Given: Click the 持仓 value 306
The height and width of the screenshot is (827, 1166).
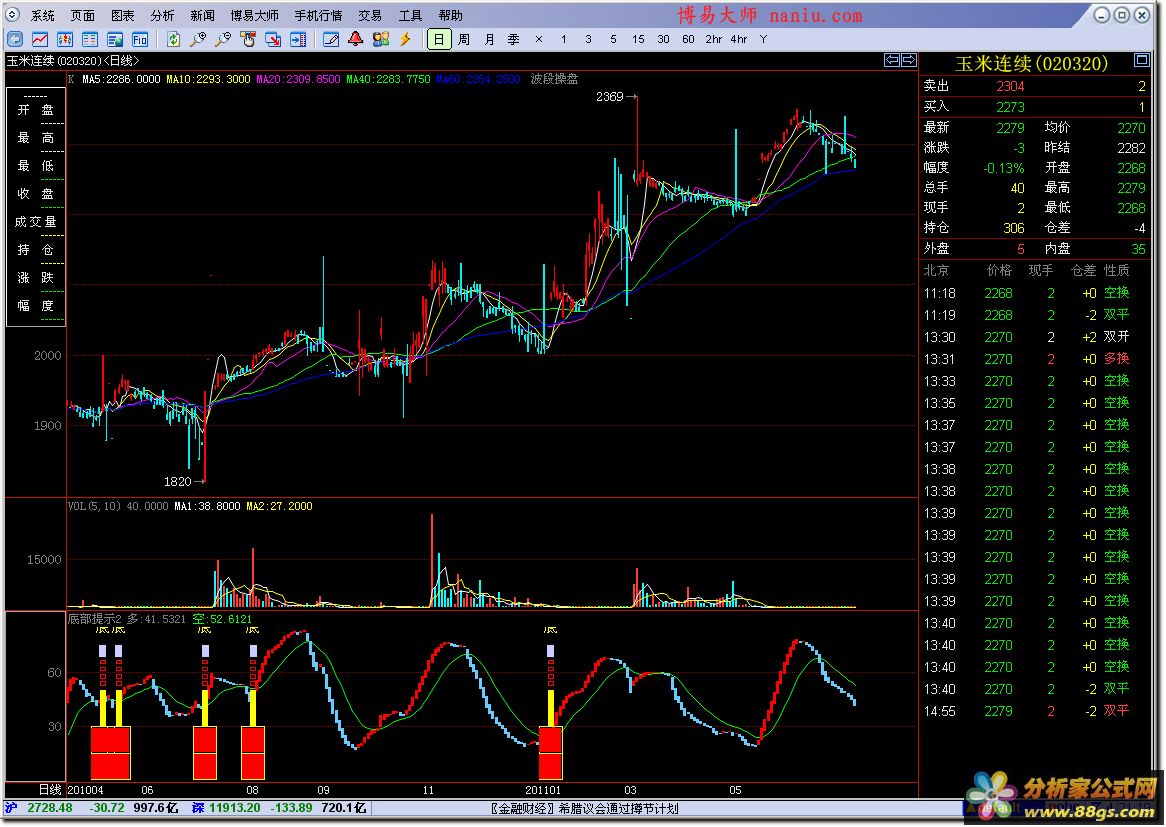Looking at the screenshot, I should (1014, 228).
